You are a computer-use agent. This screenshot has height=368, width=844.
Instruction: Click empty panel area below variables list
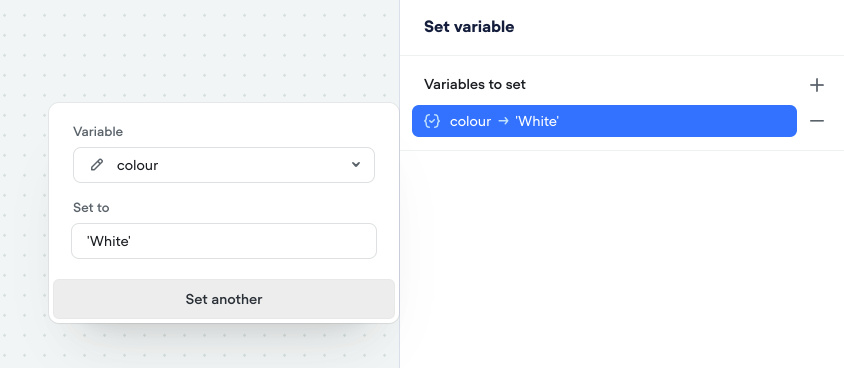(x=622, y=258)
